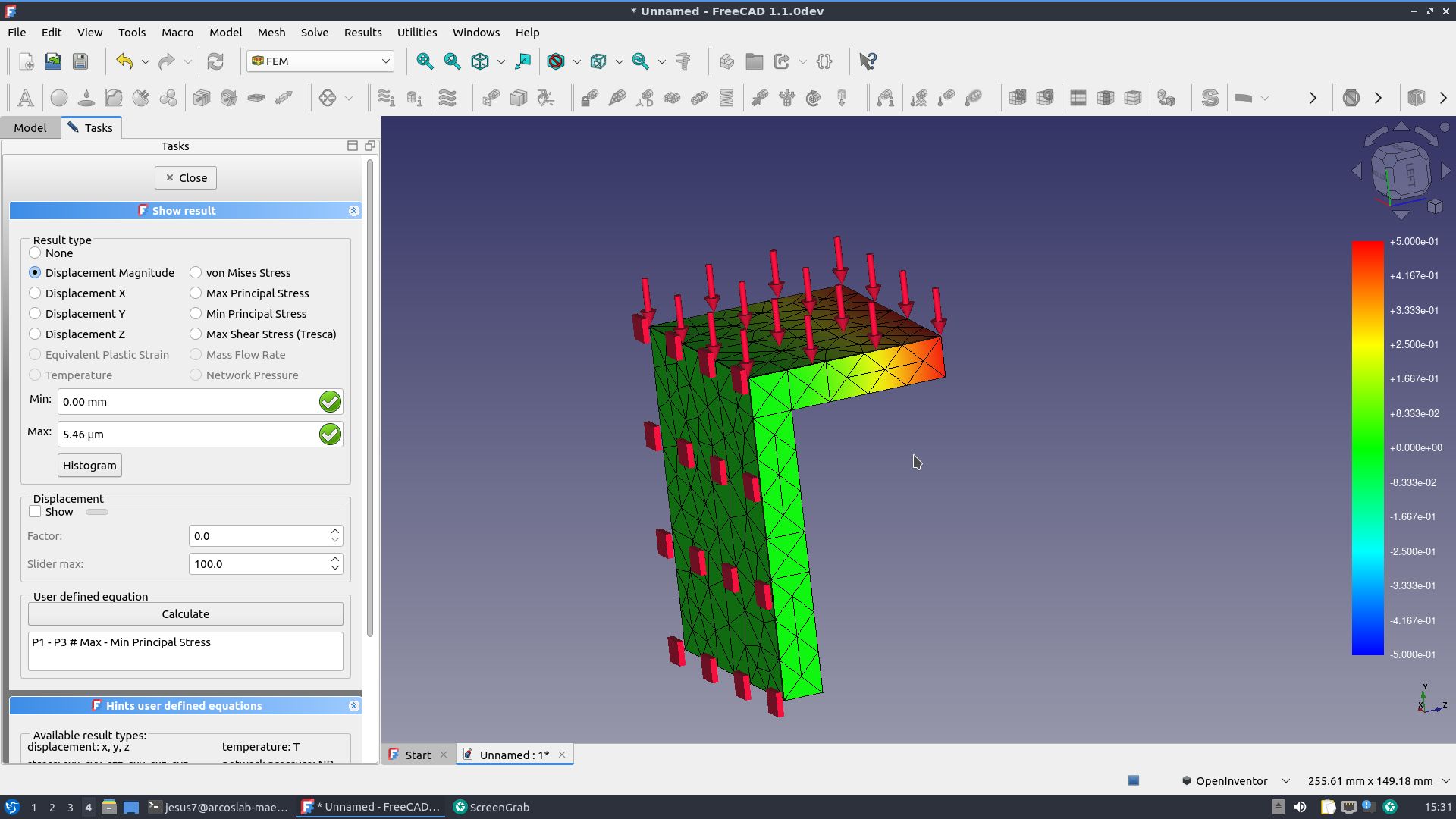Viewport: 1456px width, 819px height.
Task: Click the create group folder icon
Action: point(755,61)
